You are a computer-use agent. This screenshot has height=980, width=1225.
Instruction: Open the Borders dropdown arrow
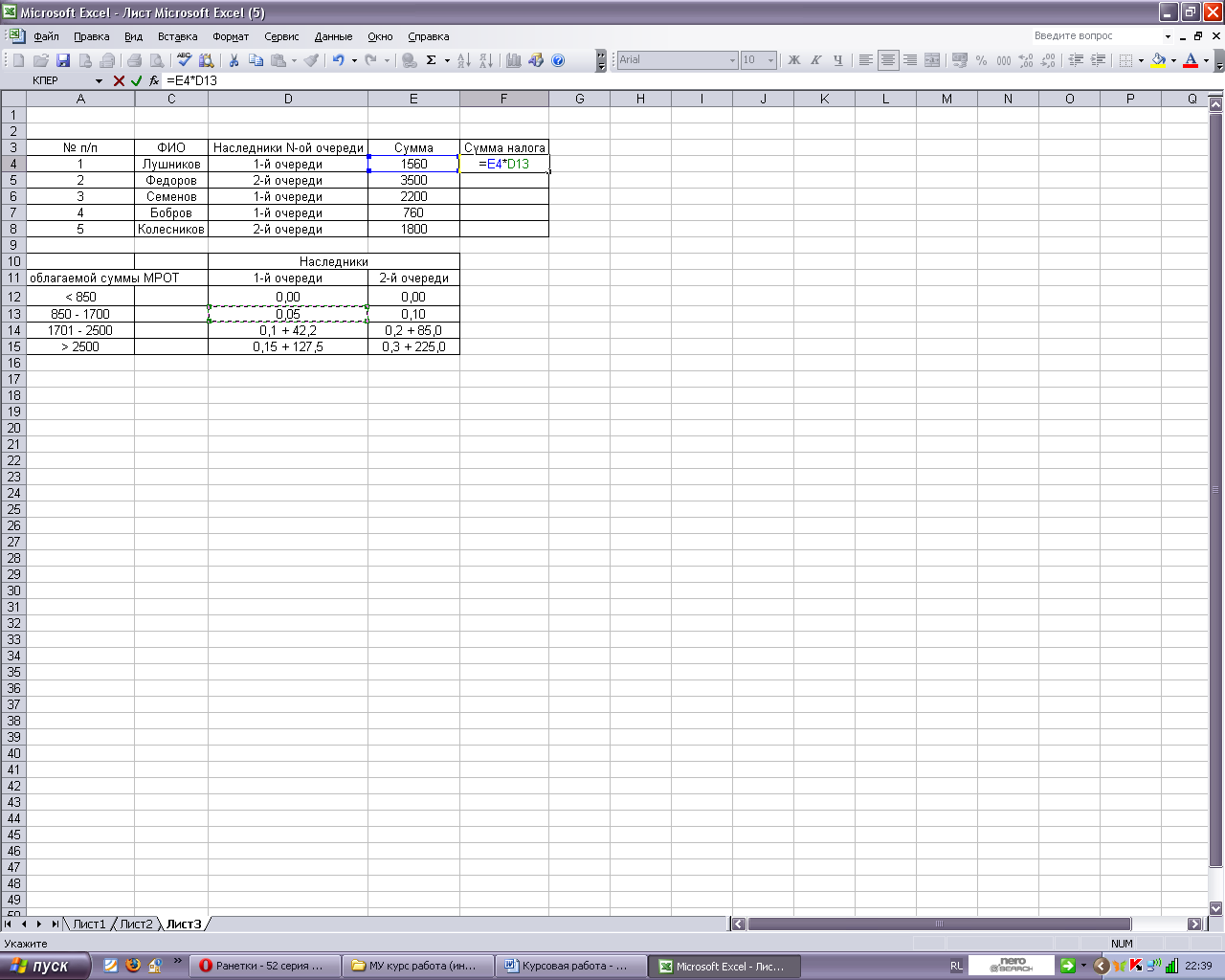point(1141,60)
